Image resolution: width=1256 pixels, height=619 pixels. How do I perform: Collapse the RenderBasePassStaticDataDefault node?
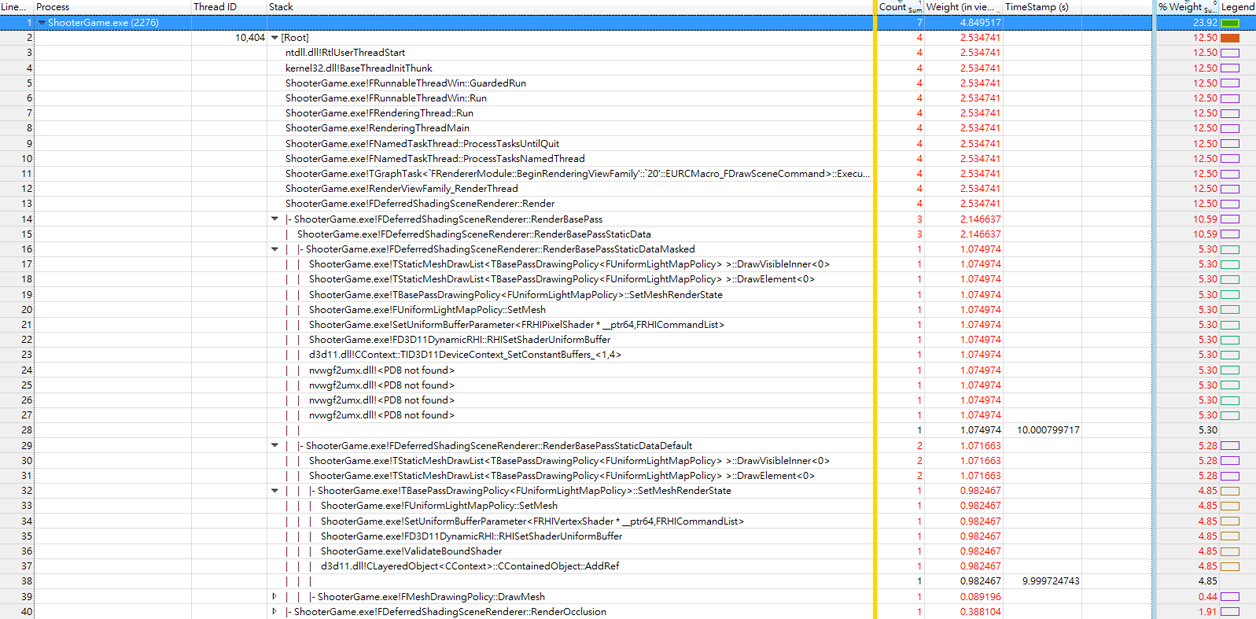275,445
